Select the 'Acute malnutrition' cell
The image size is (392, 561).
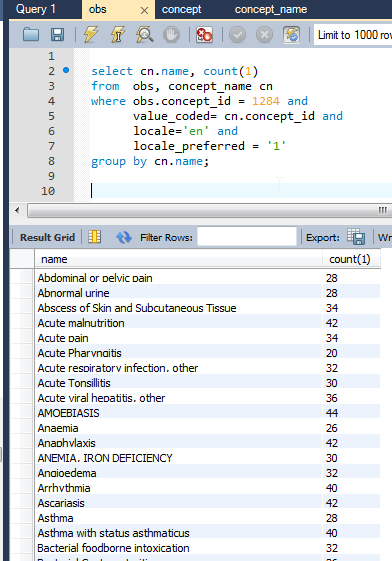click(x=178, y=323)
